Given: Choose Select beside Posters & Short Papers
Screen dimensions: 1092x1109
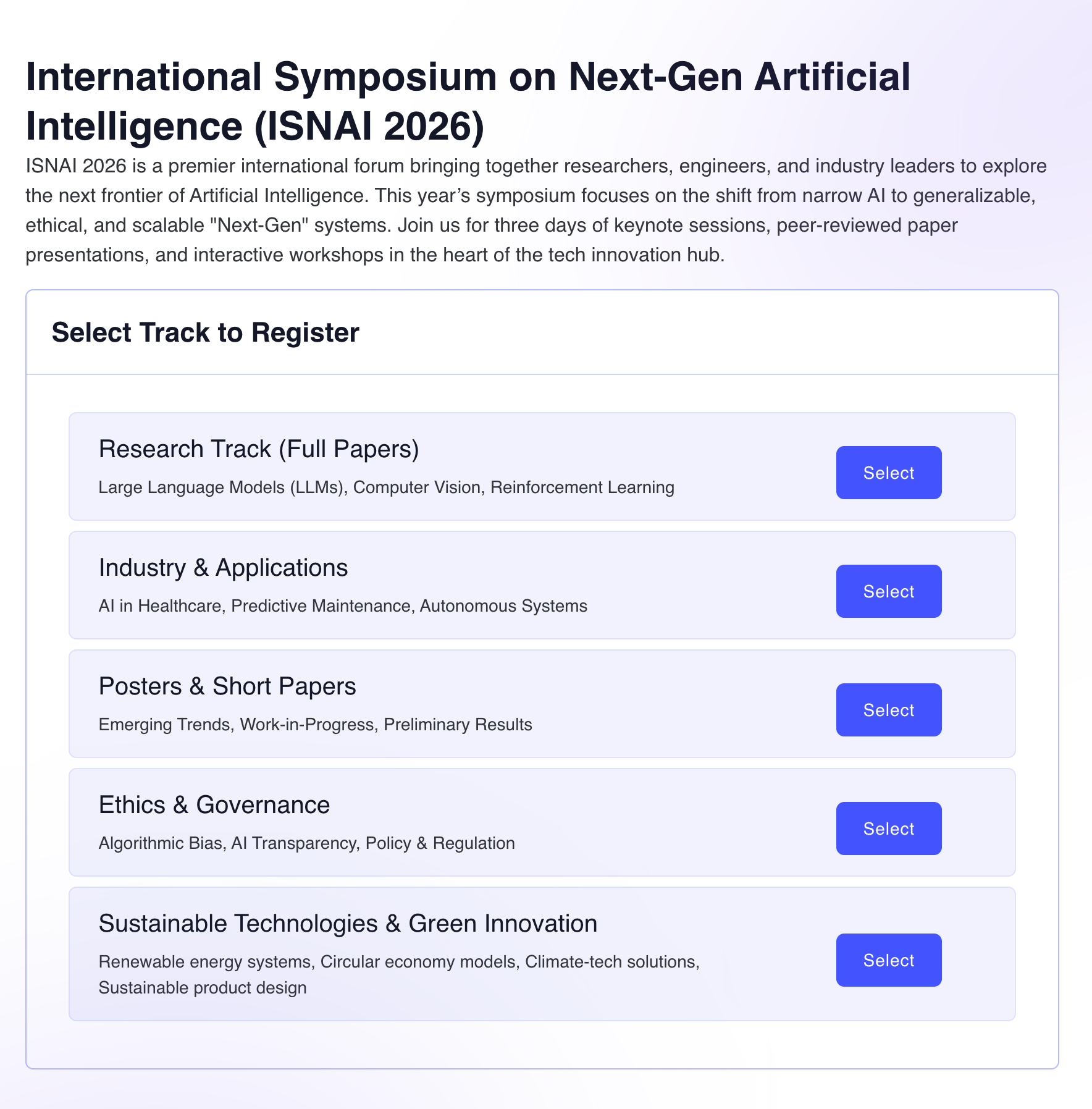Looking at the screenshot, I should tap(888, 710).
